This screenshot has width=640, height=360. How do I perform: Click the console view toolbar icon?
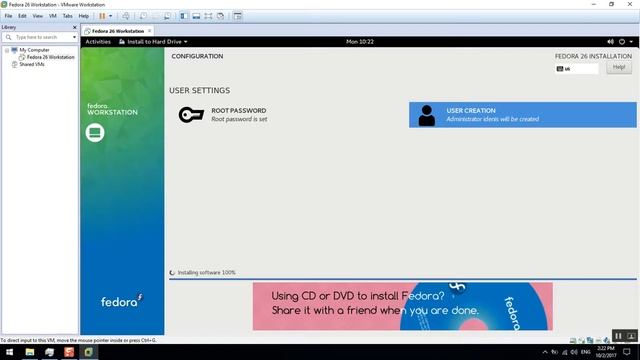coord(238,16)
